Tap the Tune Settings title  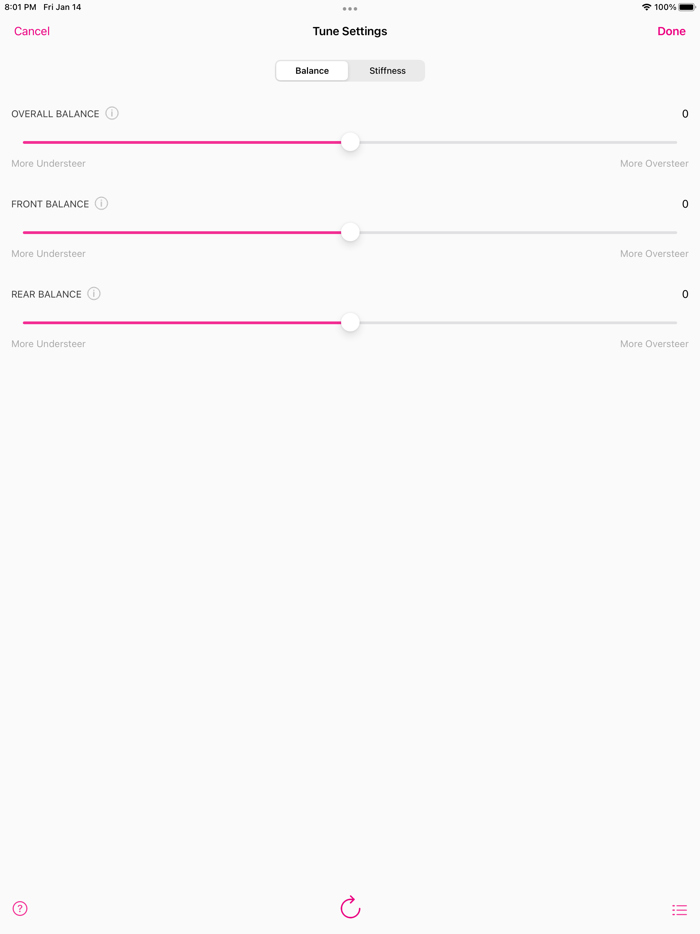click(350, 31)
